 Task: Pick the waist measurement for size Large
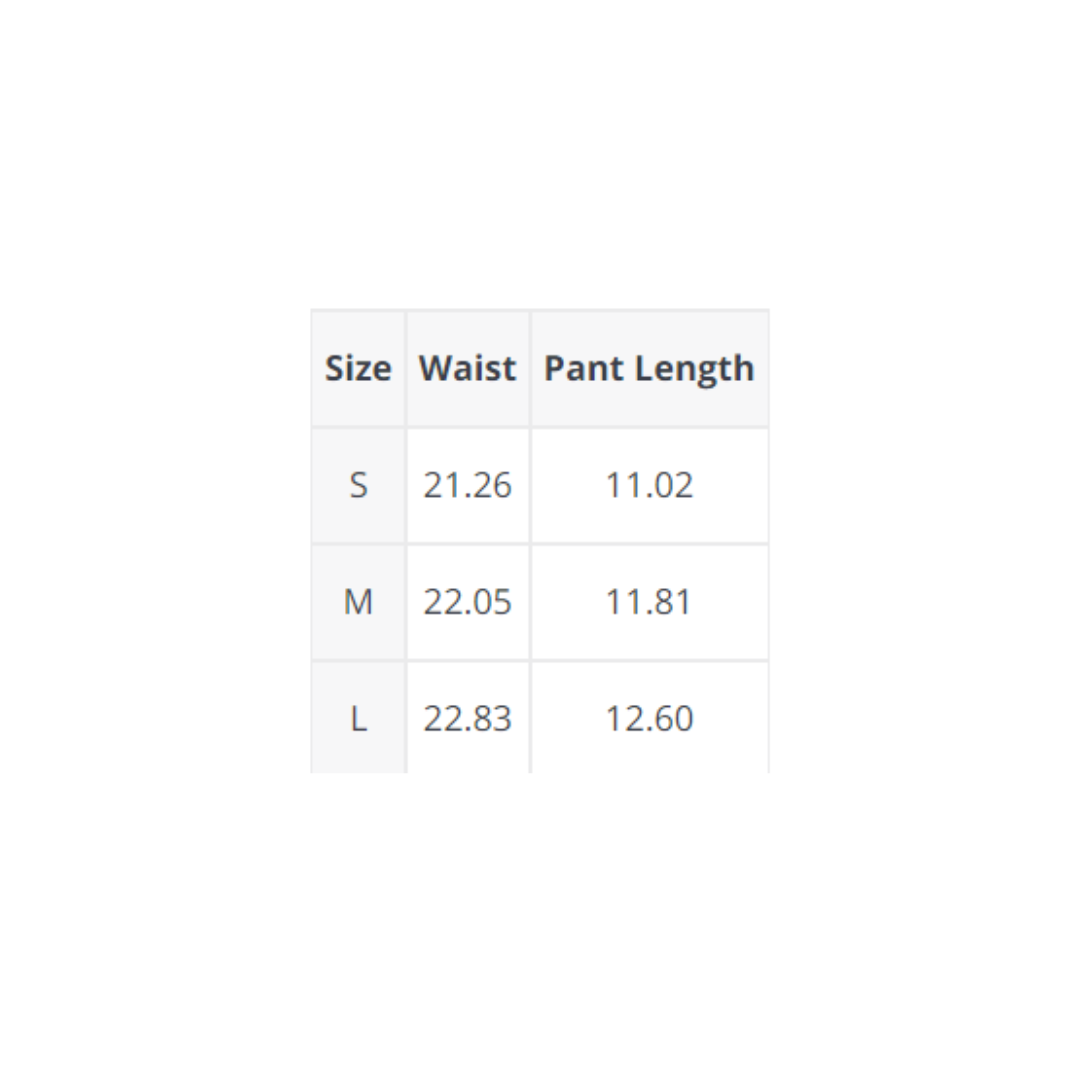click(x=467, y=719)
